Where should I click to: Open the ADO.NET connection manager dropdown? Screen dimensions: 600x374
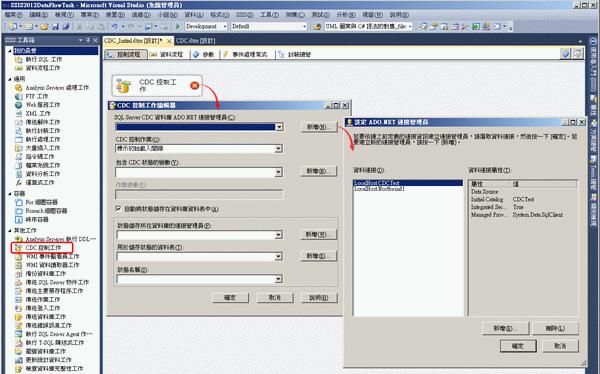click(x=279, y=127)
